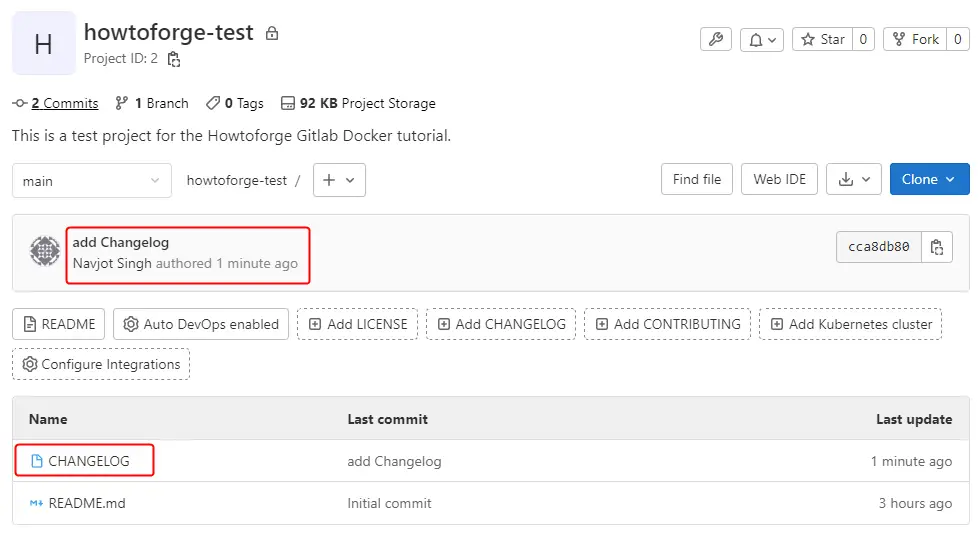
Task: Fork the howtoforge-test project
Action: 915,39
